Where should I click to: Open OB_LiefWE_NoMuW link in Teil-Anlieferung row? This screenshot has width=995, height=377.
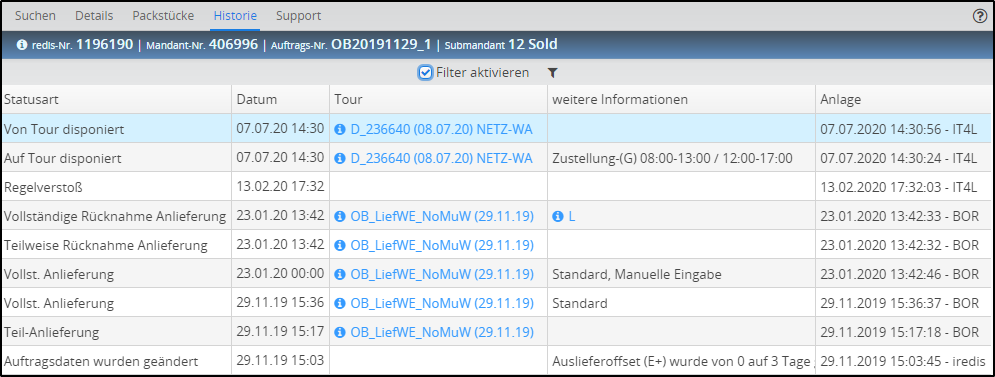[x=442, y=332]
